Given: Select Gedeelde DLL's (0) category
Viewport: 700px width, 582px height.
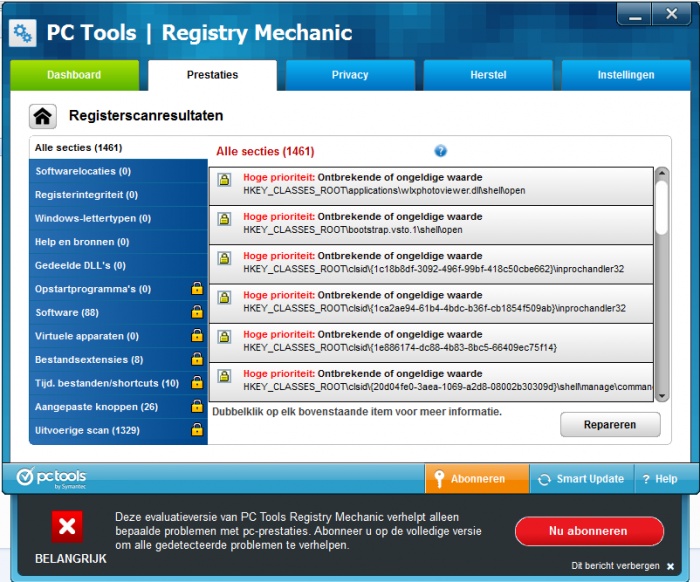Looking at the screenshot, I should coord(118,266).
